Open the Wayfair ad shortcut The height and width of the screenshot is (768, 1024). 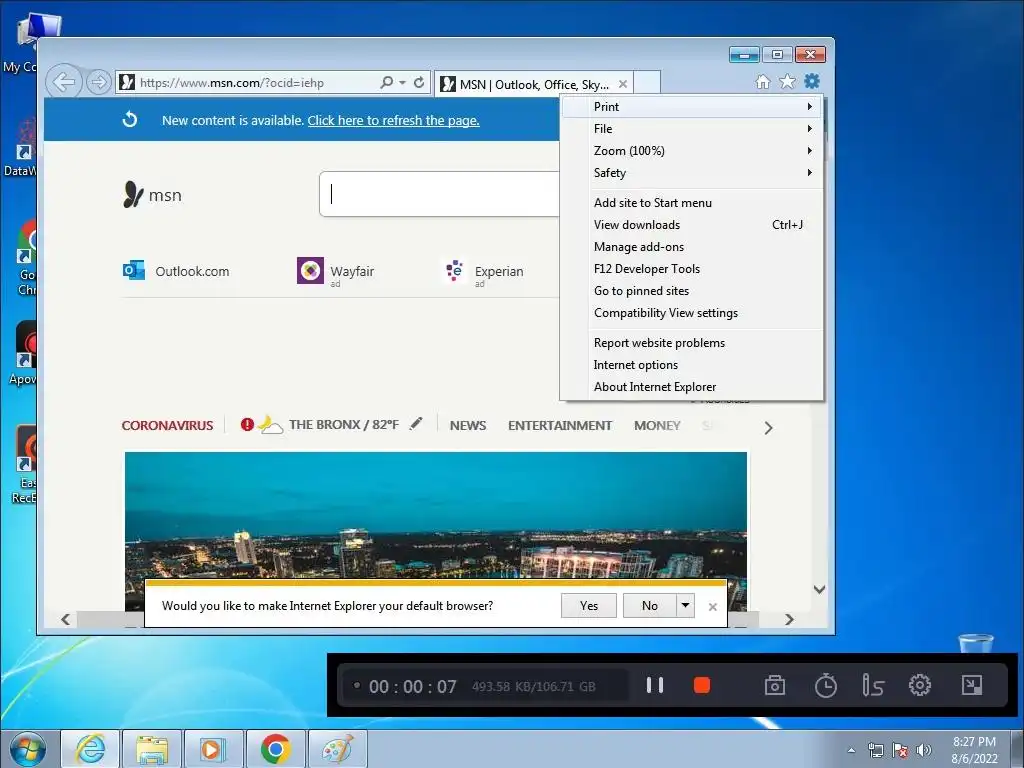click(336, 271)
